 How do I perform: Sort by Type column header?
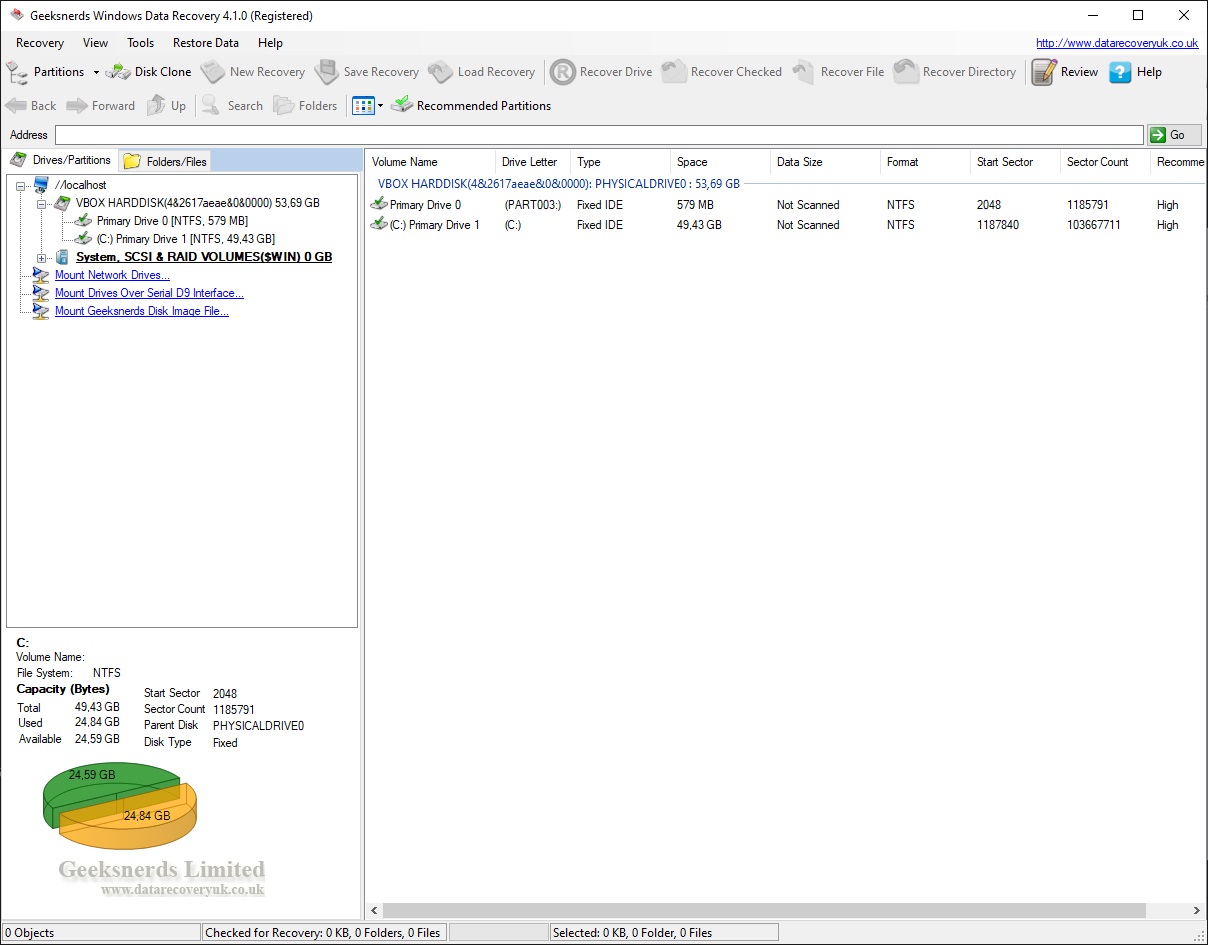pyautogui.click(x=620, y=162)
